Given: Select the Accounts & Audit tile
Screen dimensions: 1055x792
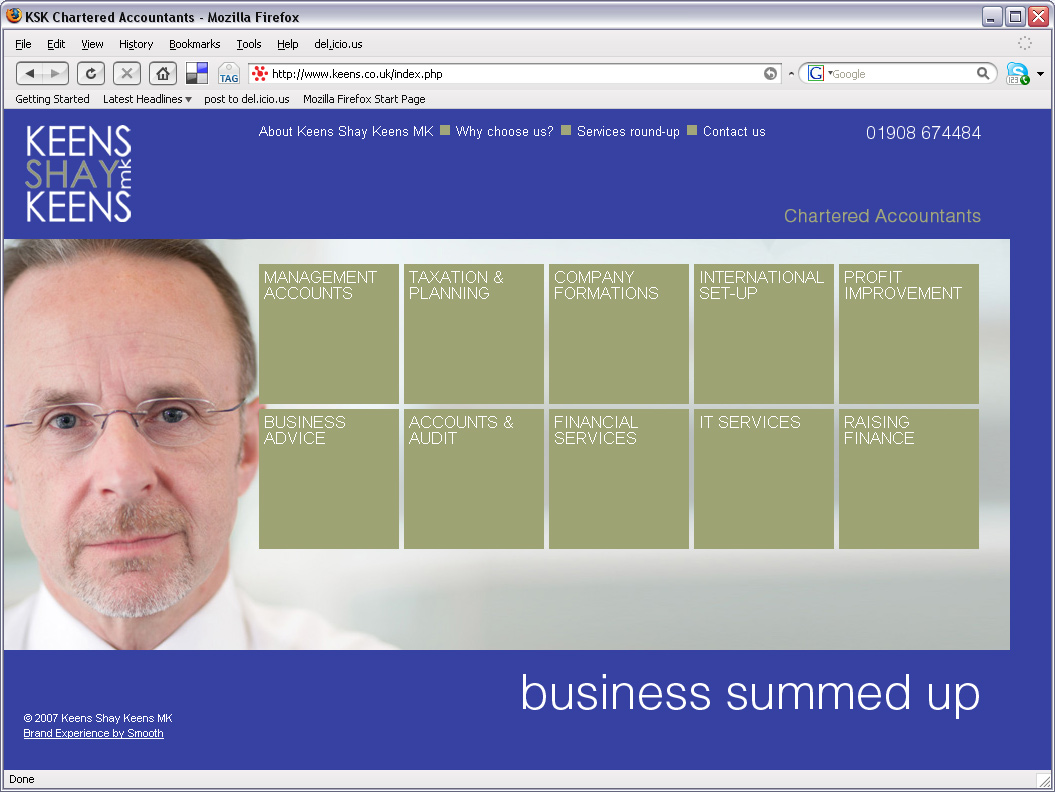Looking at the screenshot, I should 474,478.
